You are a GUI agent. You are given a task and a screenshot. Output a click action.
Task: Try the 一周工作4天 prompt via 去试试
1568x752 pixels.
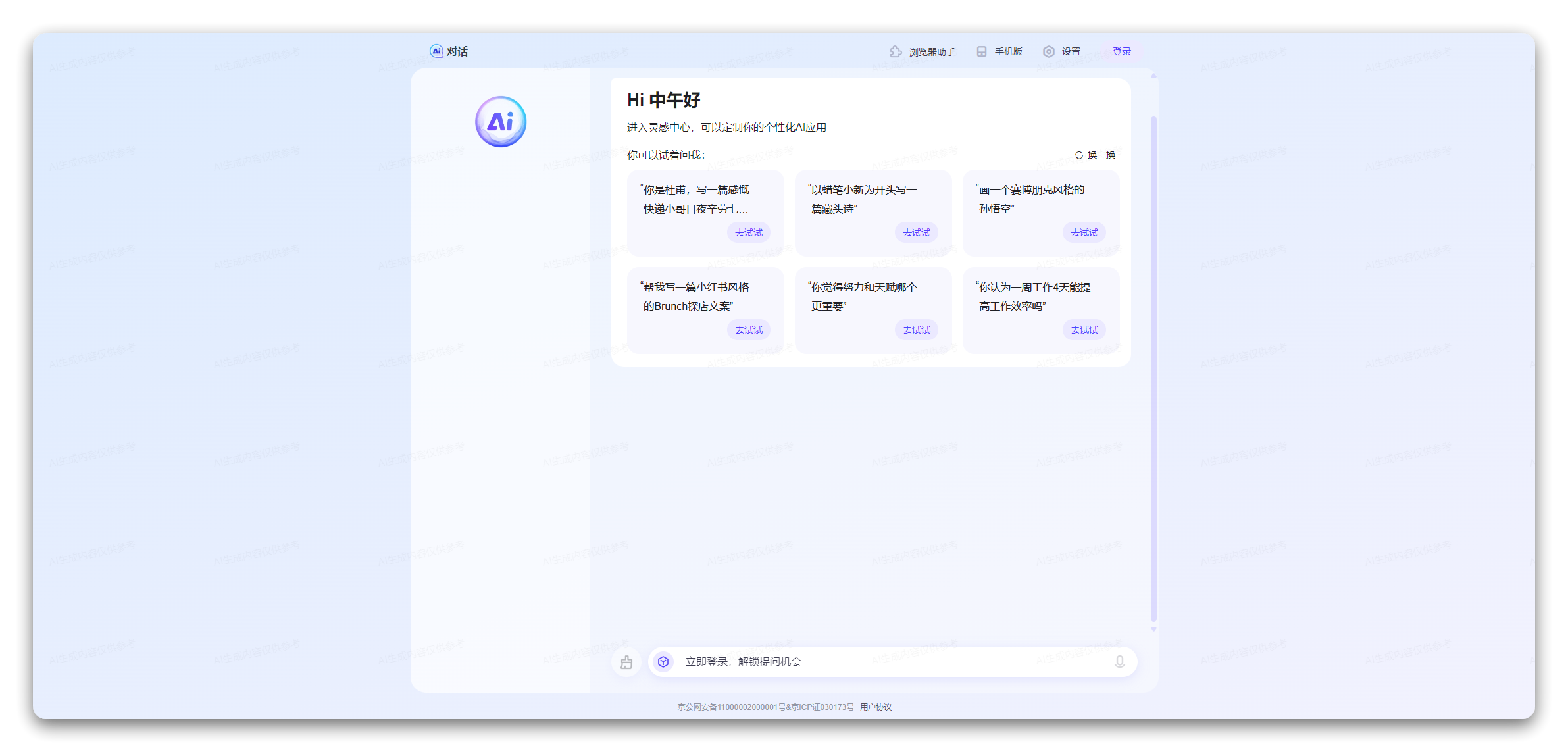[1084, 330]
